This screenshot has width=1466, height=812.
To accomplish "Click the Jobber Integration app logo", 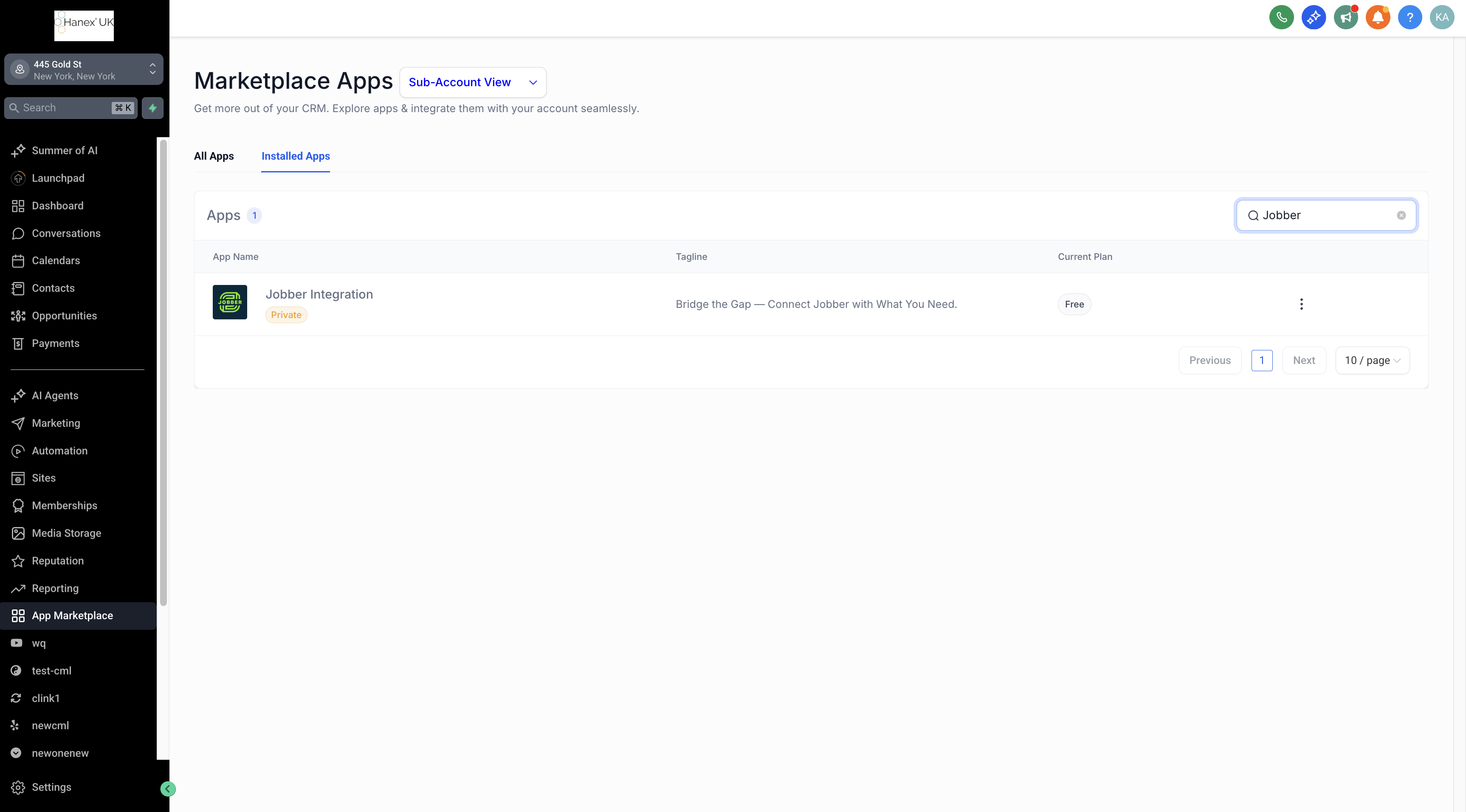I will [x=230, y=302].
